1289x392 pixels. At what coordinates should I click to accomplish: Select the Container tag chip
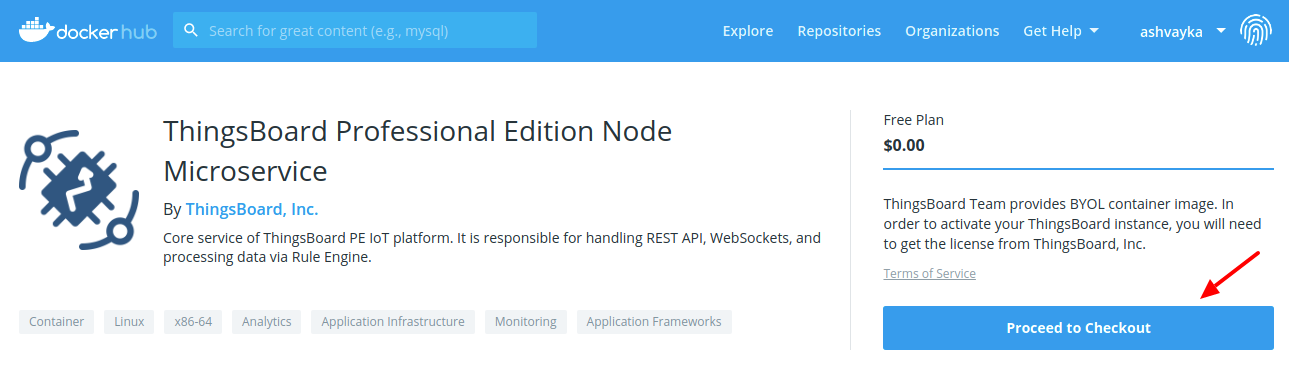coord(56,322)
